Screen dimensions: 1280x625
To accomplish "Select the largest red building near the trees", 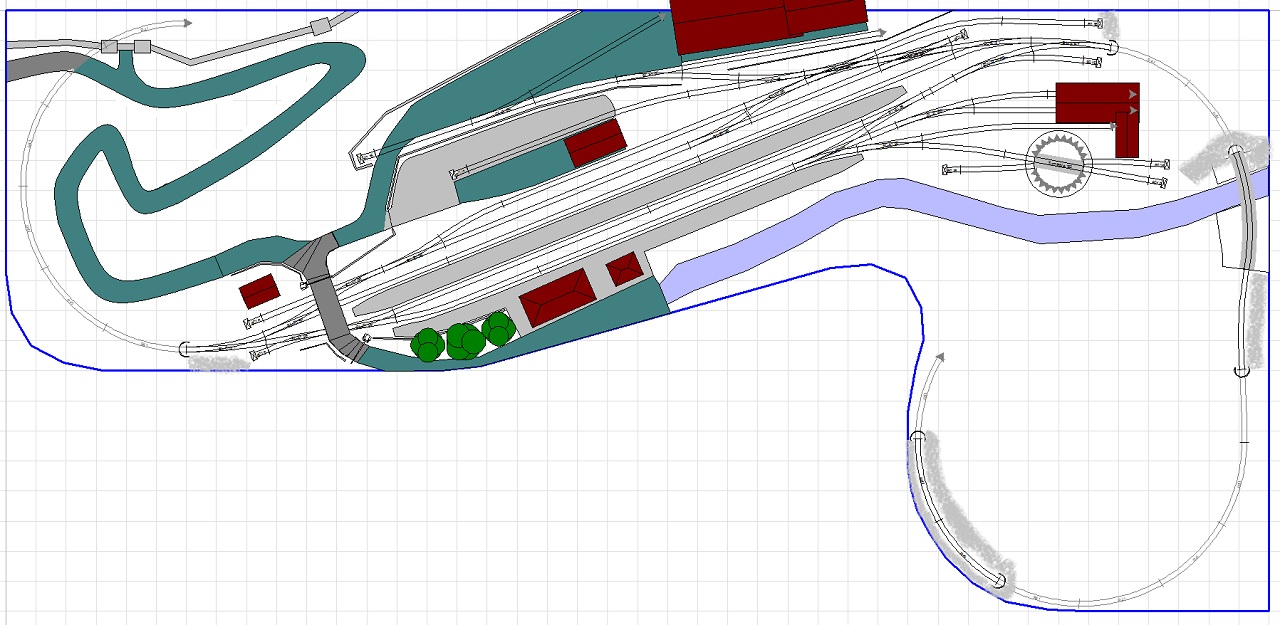I will (x=557, y=297).
